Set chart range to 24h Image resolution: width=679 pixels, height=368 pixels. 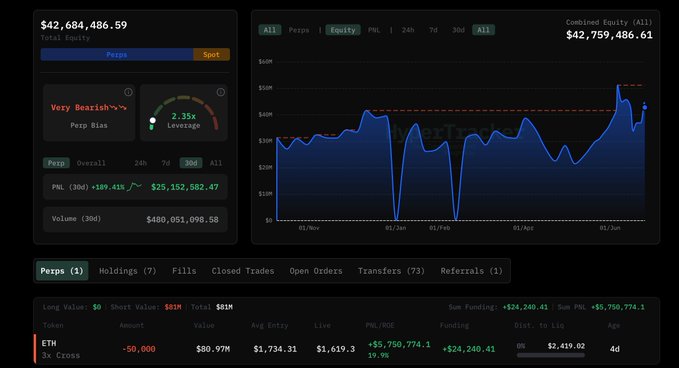click(x=407, y=30)
